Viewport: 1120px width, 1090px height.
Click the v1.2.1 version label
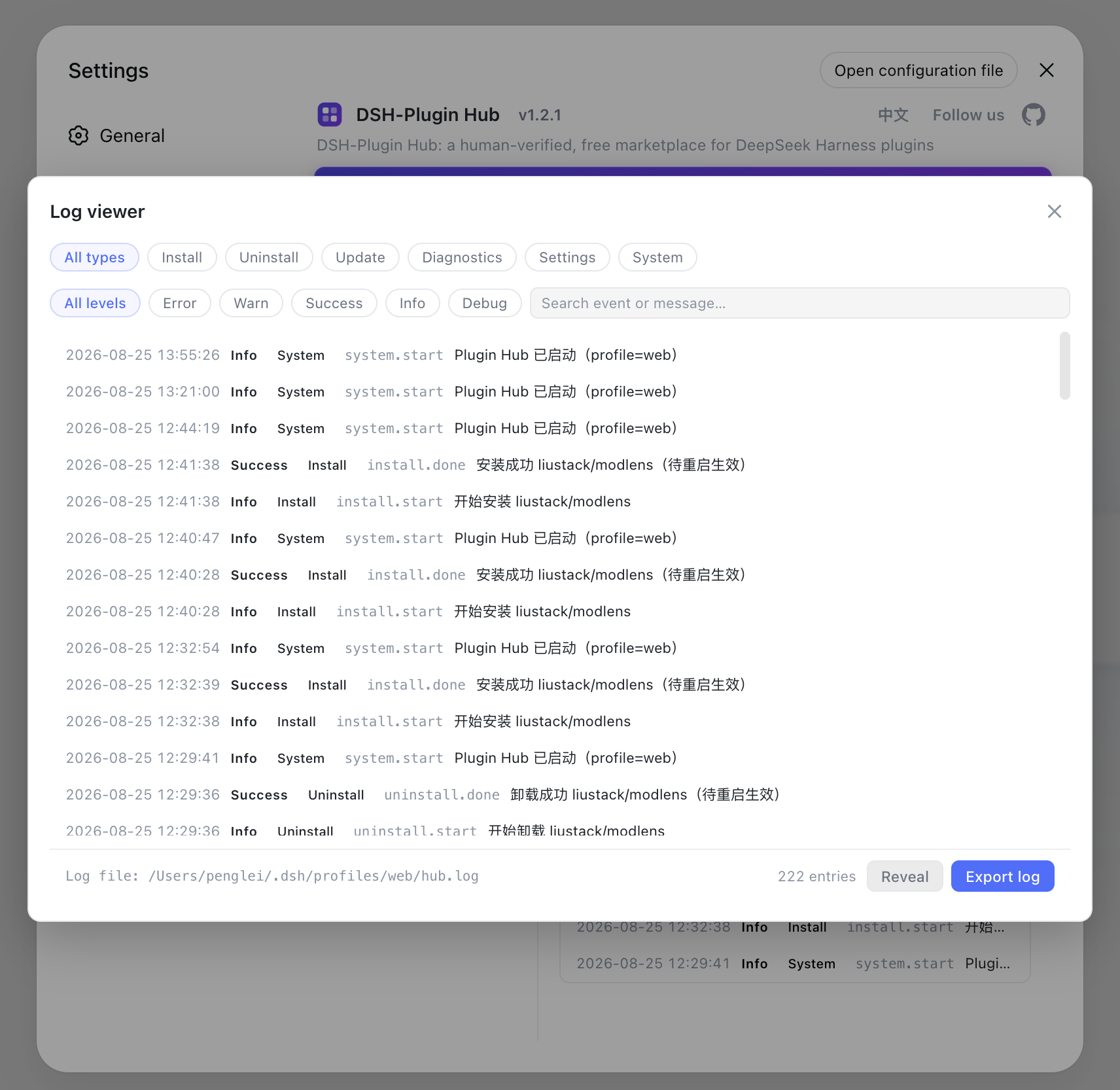tap(540, 115)
